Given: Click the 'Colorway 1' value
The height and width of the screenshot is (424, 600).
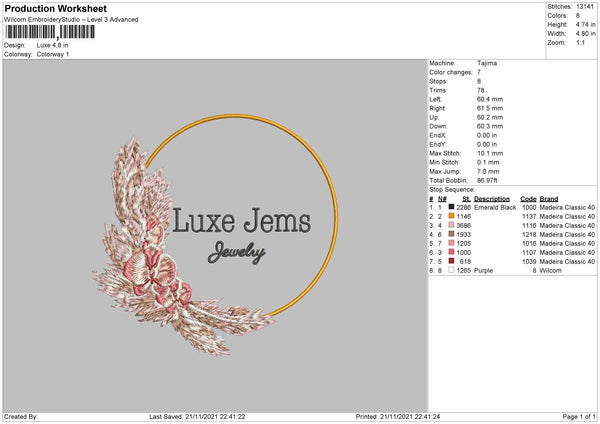Looking at the screenshot, I should pyautogui.click(x=53, y=54).
